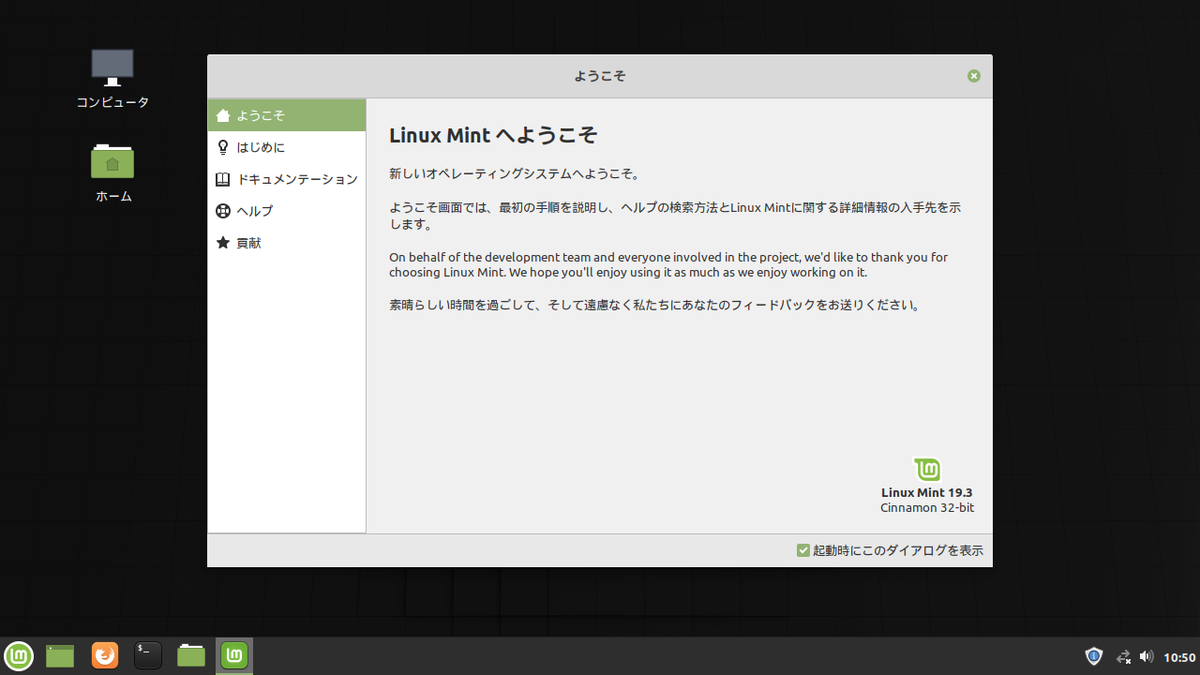This screenshot has height=675, width=1200.
Task: Open the Update Manager shield tray icon
Action: pyautogui.click(x=1094, y=656)
